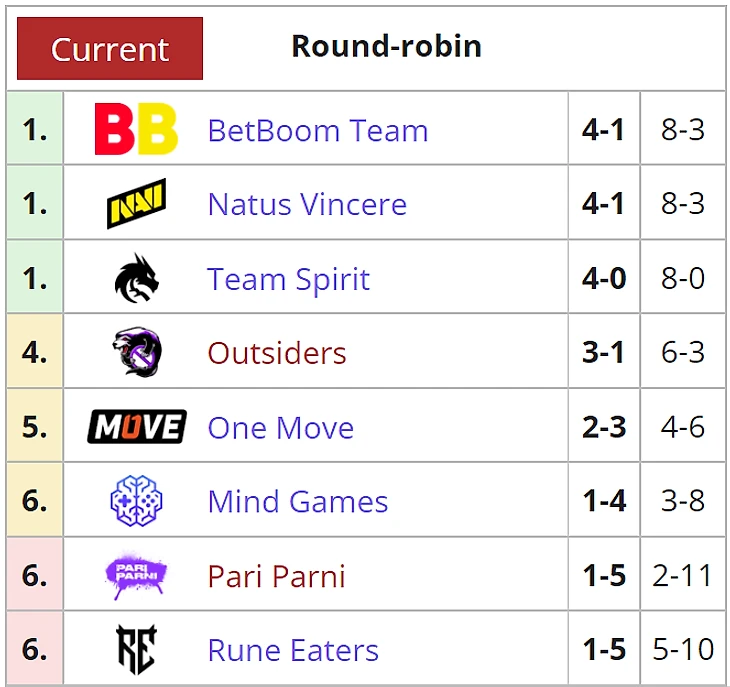Click the BetBoom Team logo icon
The height and width of the screenshot is (687, 730).
(136, 130)
